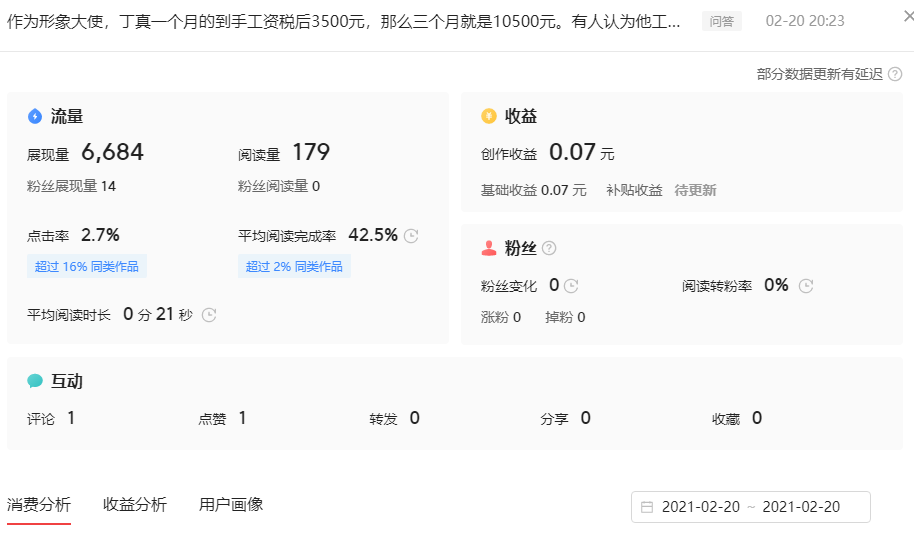Click clock icon next to 阅读转粉率 0%
Screen dimensions: 914x538
tap(806, 286)
